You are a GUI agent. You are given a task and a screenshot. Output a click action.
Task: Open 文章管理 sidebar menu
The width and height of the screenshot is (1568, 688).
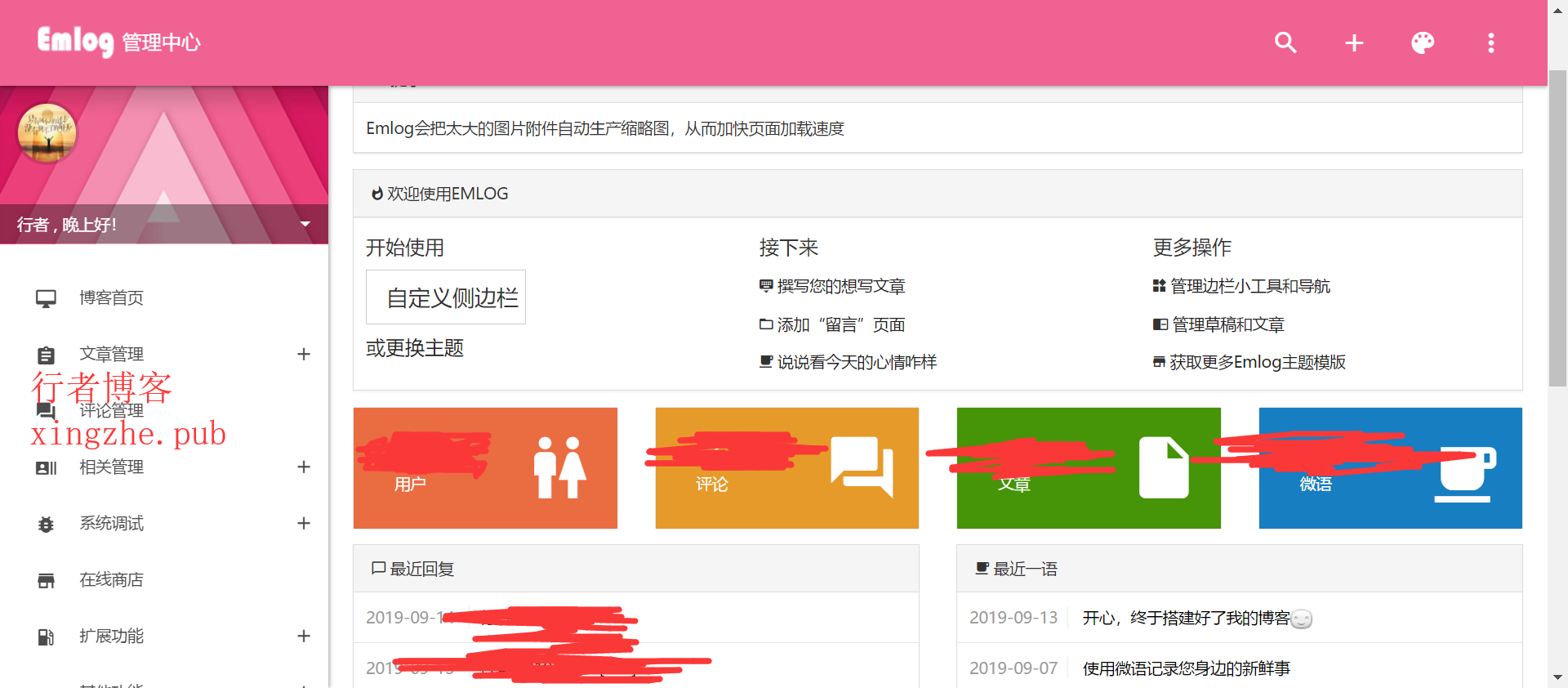111,354
